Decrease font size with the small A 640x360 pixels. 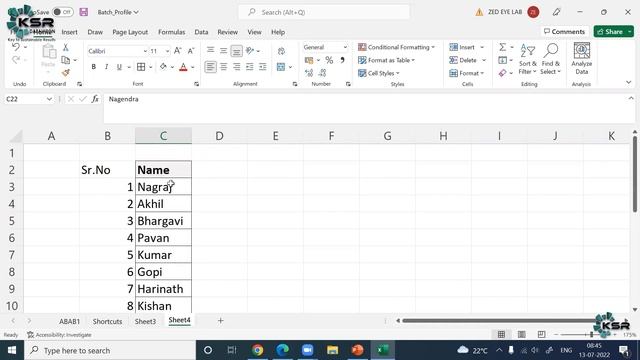pyautogui.click(x=191, y=51)
